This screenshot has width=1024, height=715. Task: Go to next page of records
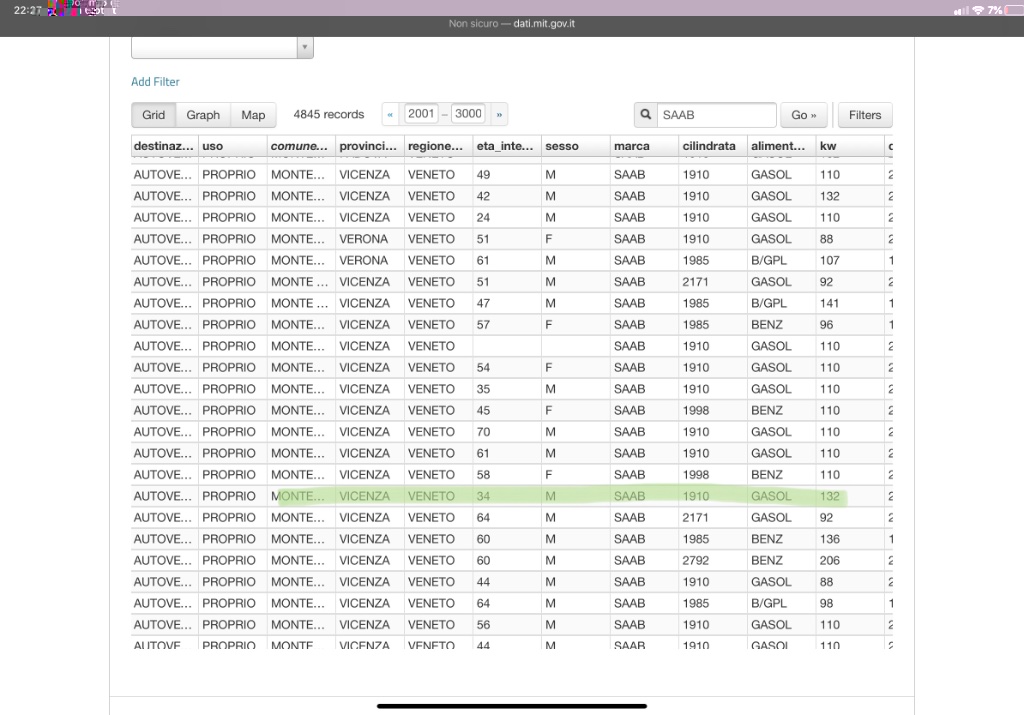[499, 114]
